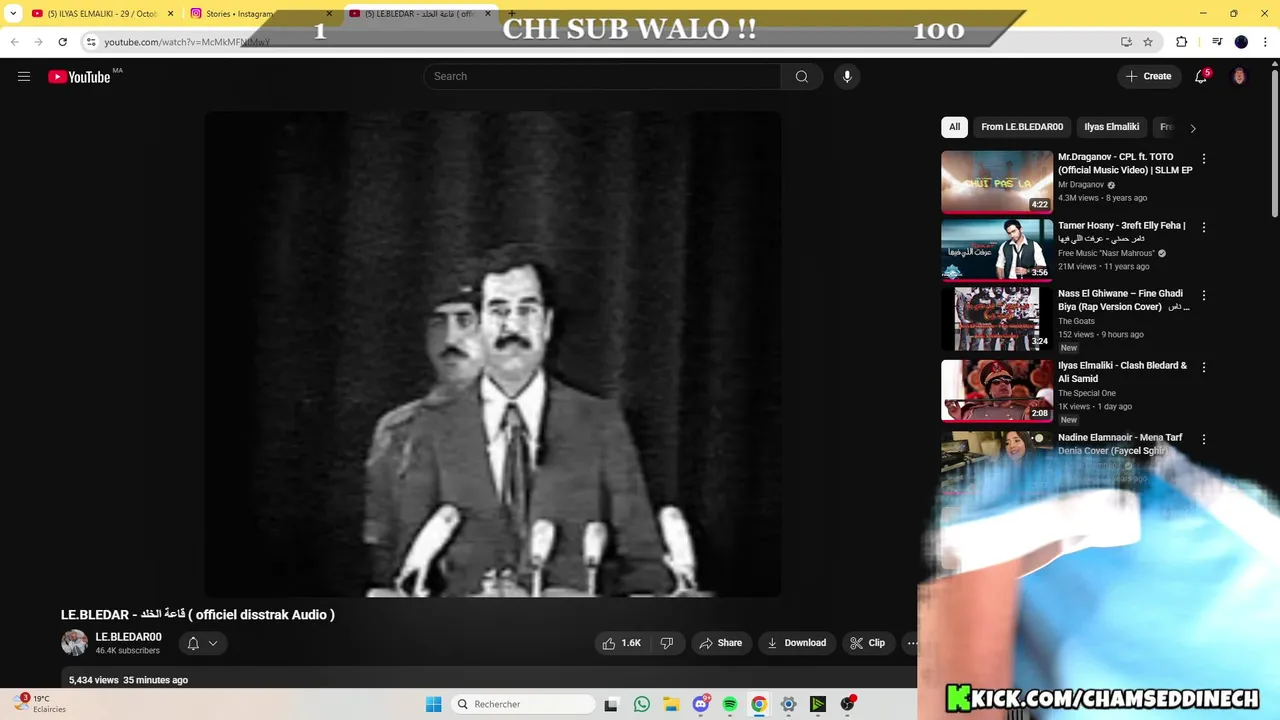Screen dimensions: 1280x720
Task: Open Nass El Ghiwane thumbnail 3:24
Action: click(997, 318)
